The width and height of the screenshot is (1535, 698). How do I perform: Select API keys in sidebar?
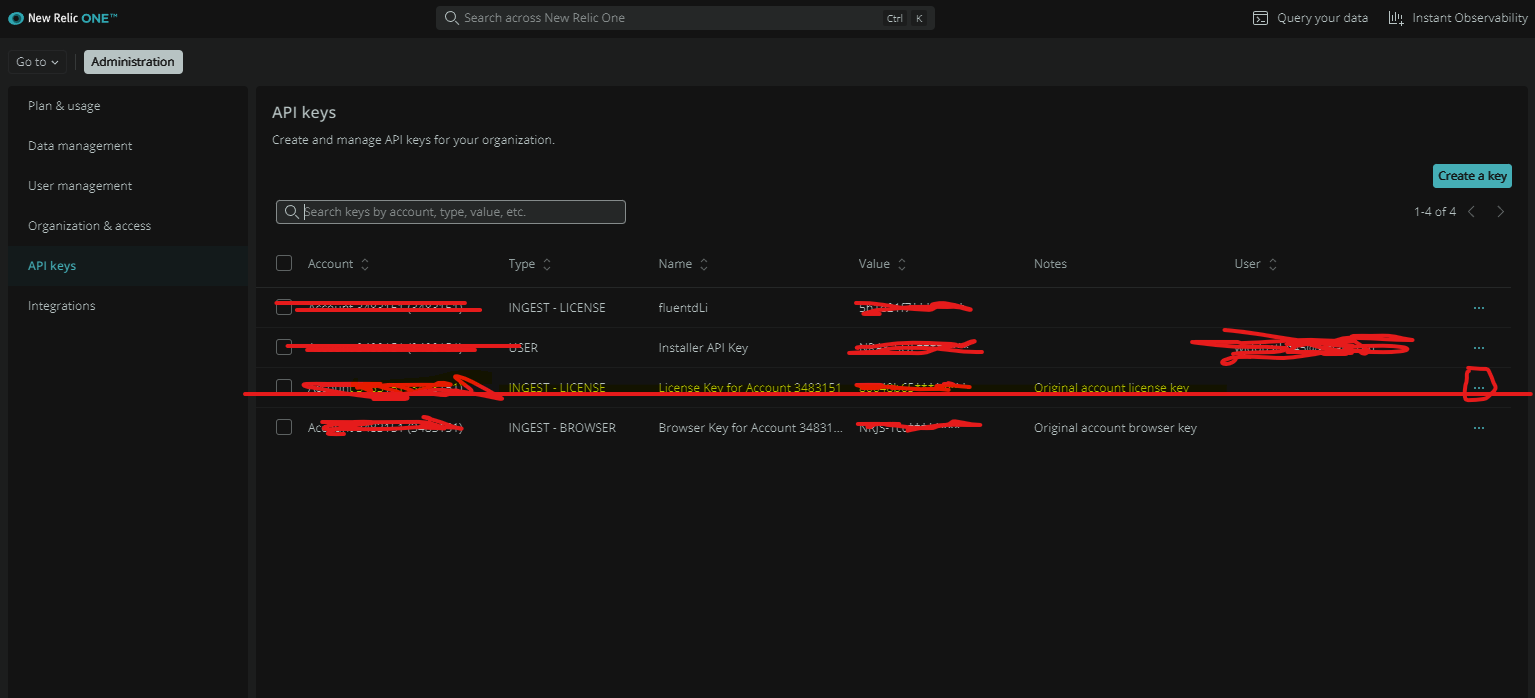tap(52, 266)
